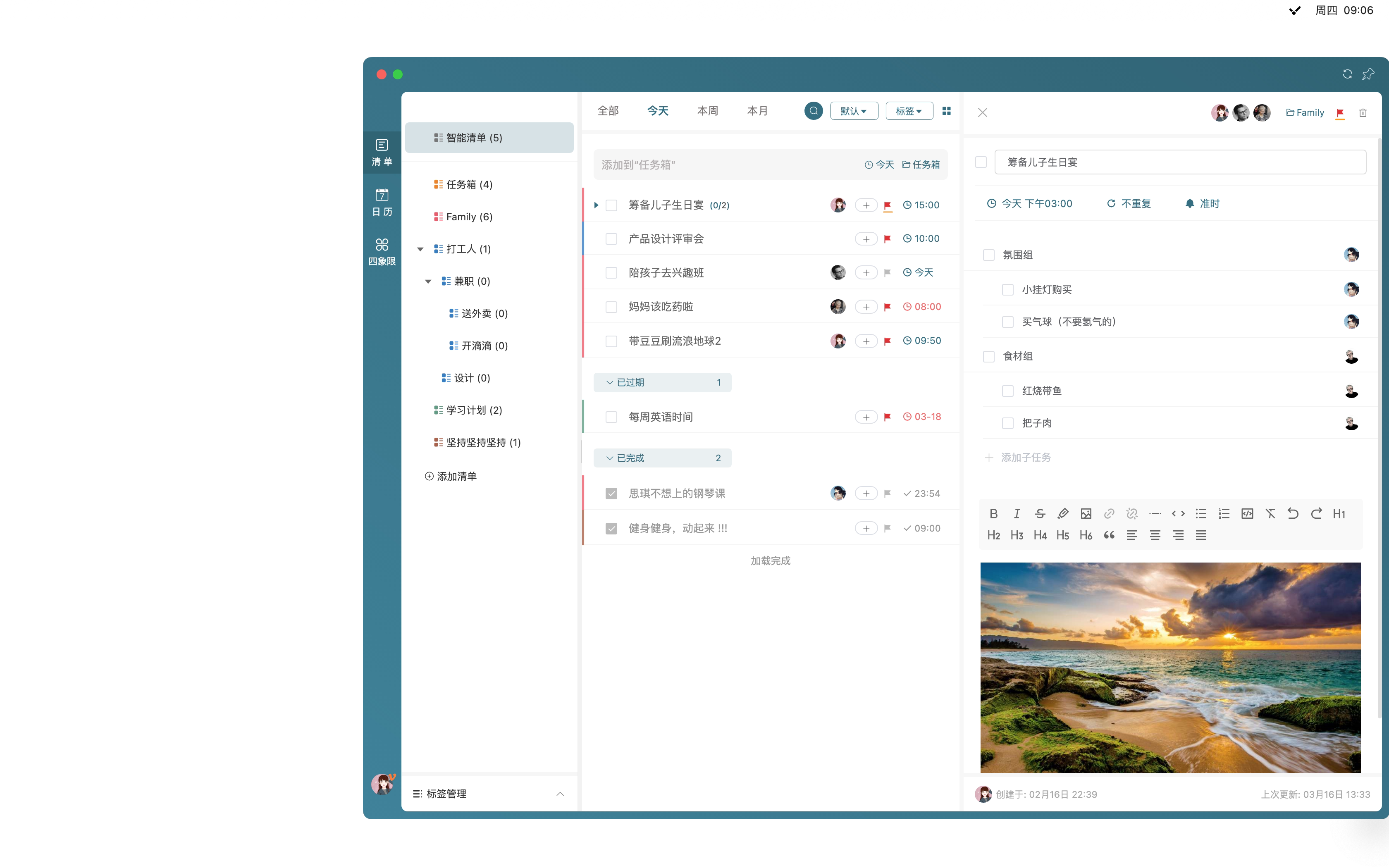1389x868 pixels.
Task: Open the 标签 filter dropdown
Action: coord(909,111)
